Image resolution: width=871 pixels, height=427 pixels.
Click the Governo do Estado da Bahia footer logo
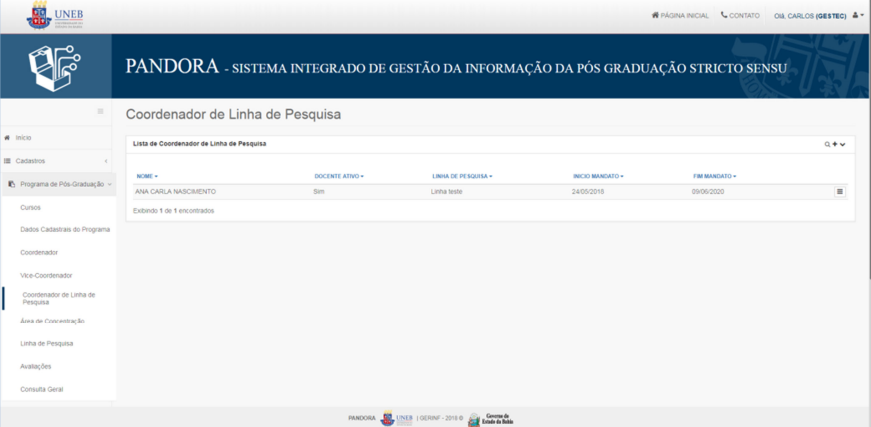click(491, 419)
